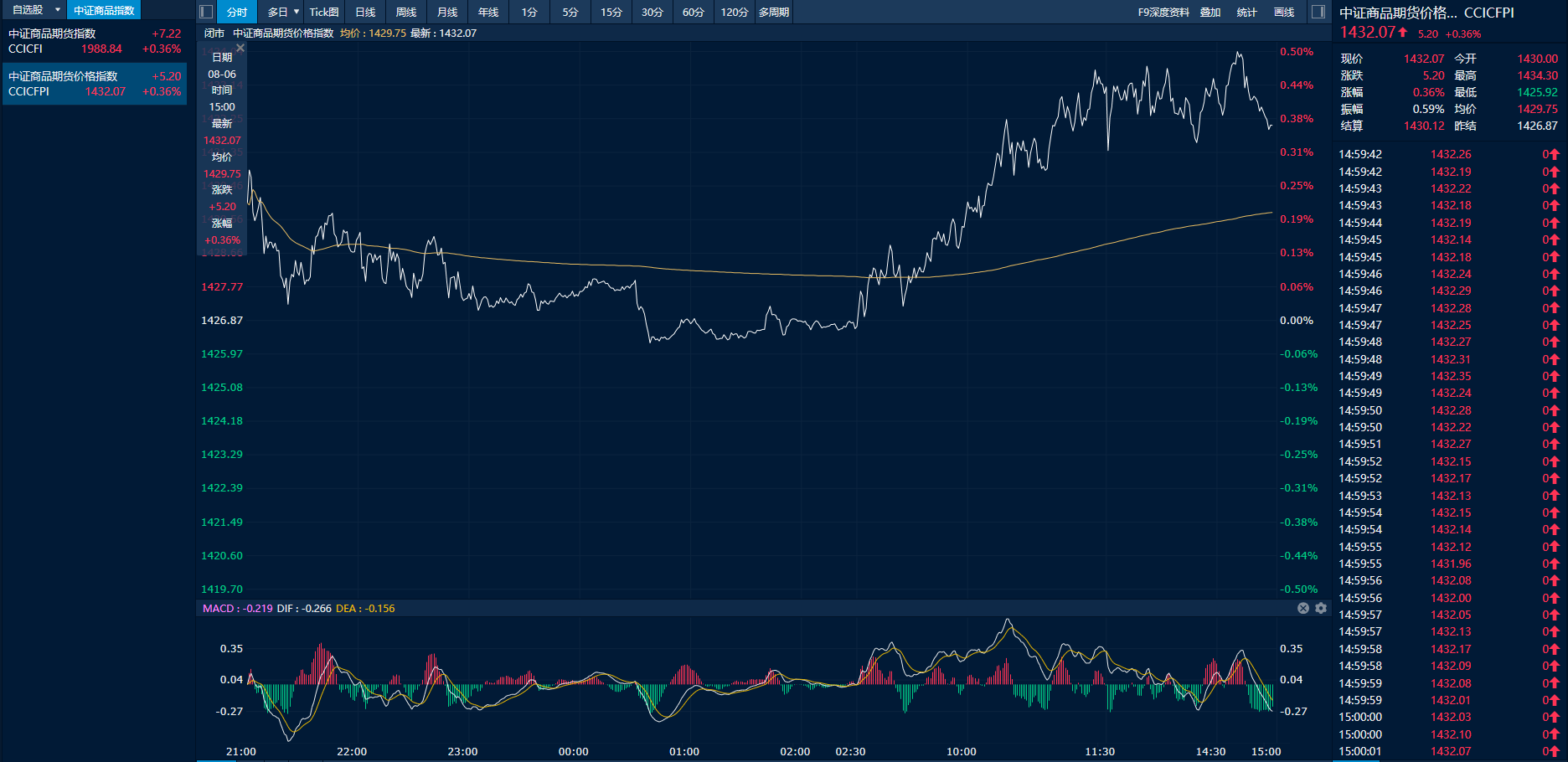Open F9深度资料 details
Viewport: 1568px width, 762px height.
[x=1163, y=12]
